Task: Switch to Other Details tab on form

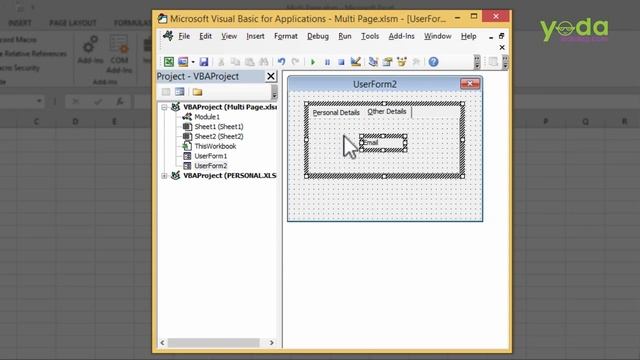Action: pos(387,112)
